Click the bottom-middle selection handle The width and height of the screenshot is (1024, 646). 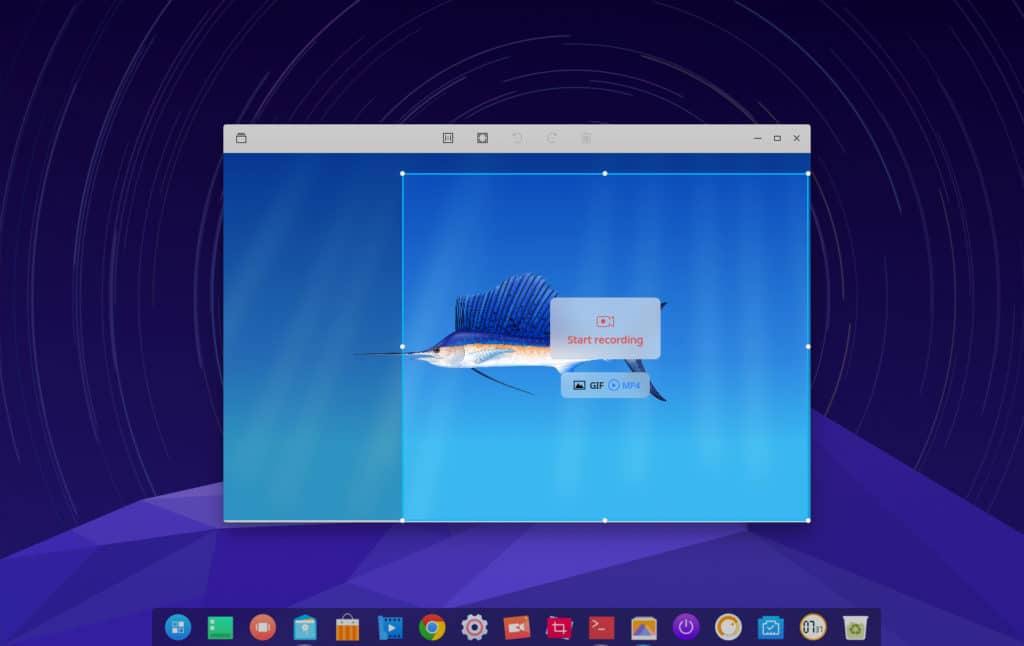click(x=605, y=521)
